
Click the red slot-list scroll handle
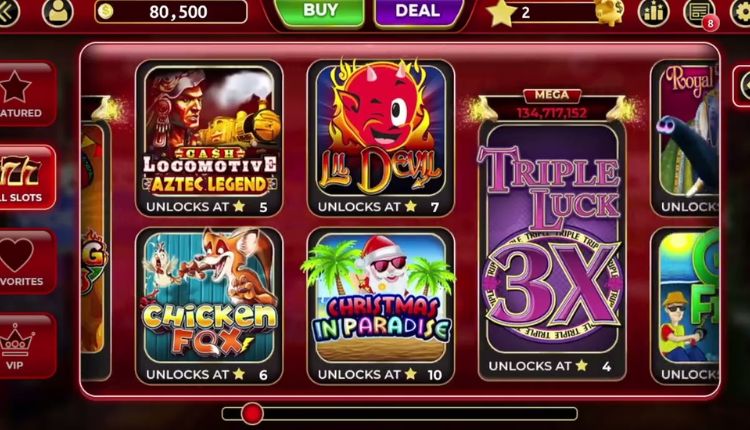pos(252,413)
